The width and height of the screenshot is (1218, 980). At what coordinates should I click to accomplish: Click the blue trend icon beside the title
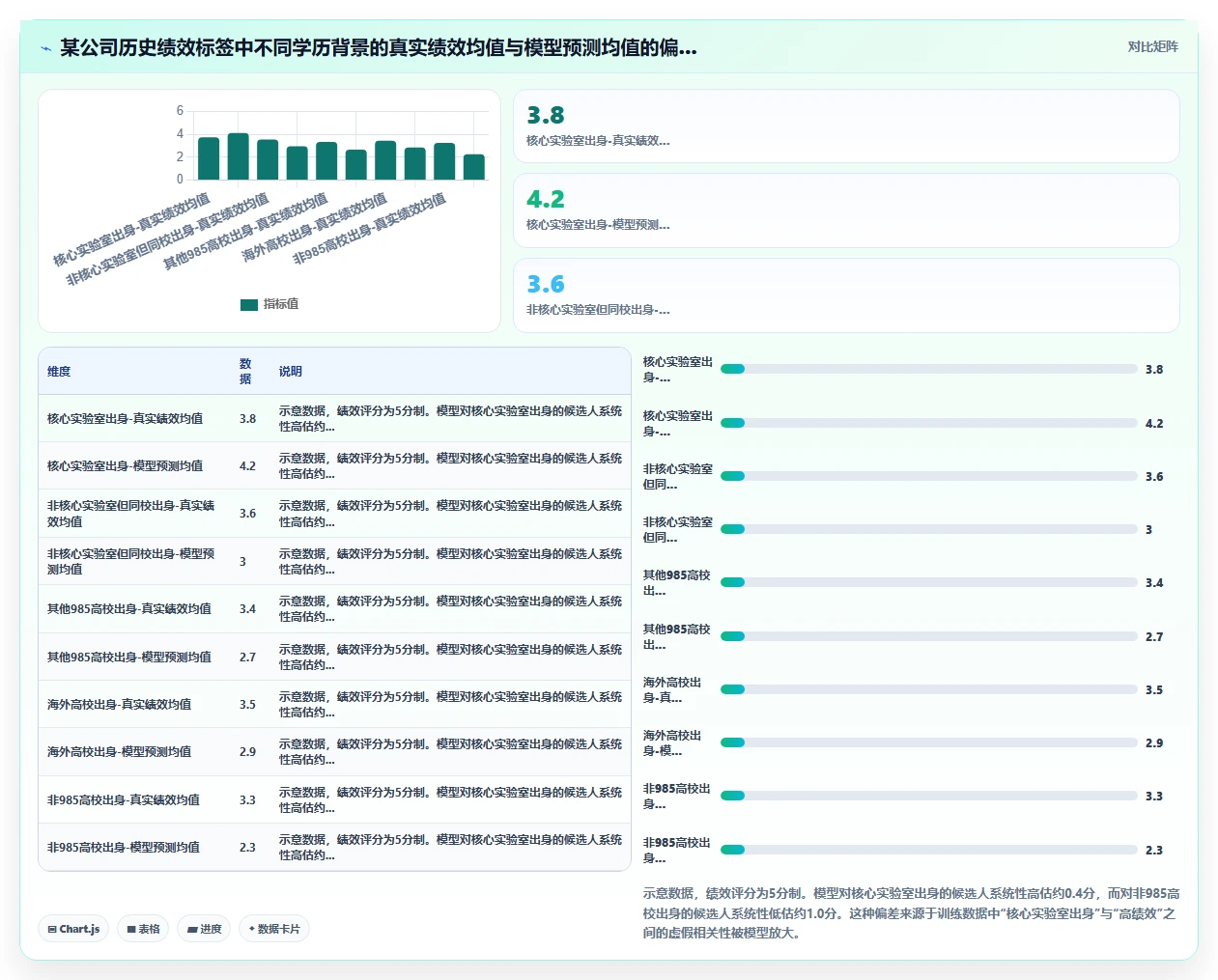point(45,48)
